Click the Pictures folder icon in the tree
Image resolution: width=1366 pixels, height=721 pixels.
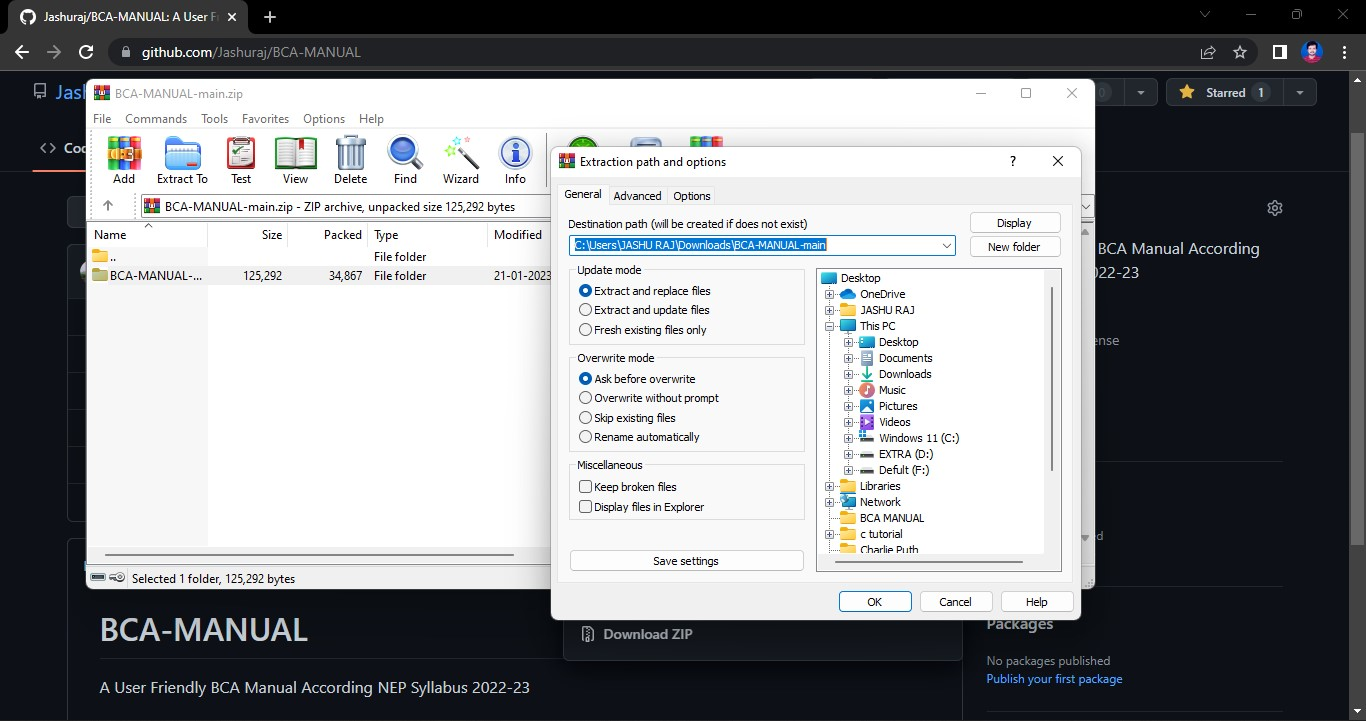867,406
